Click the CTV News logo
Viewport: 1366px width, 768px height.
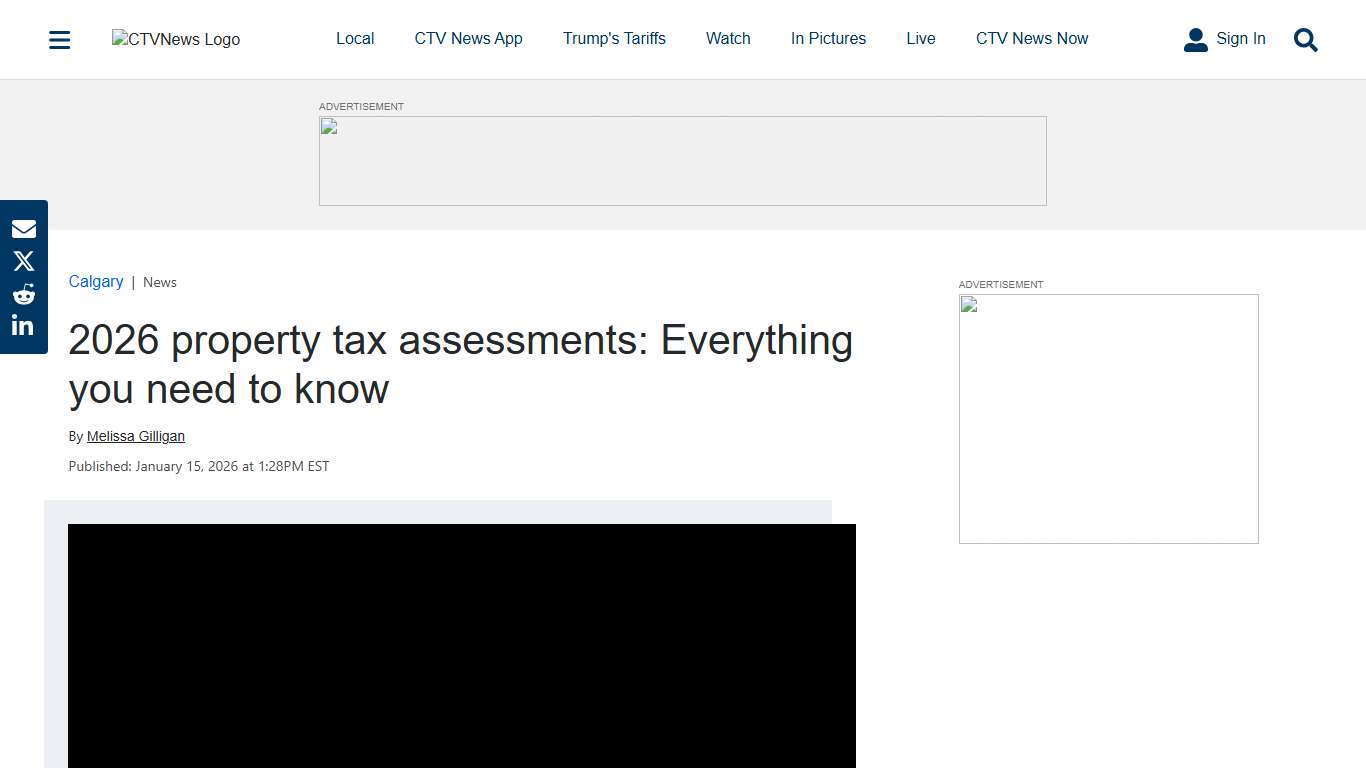point(176,40)
